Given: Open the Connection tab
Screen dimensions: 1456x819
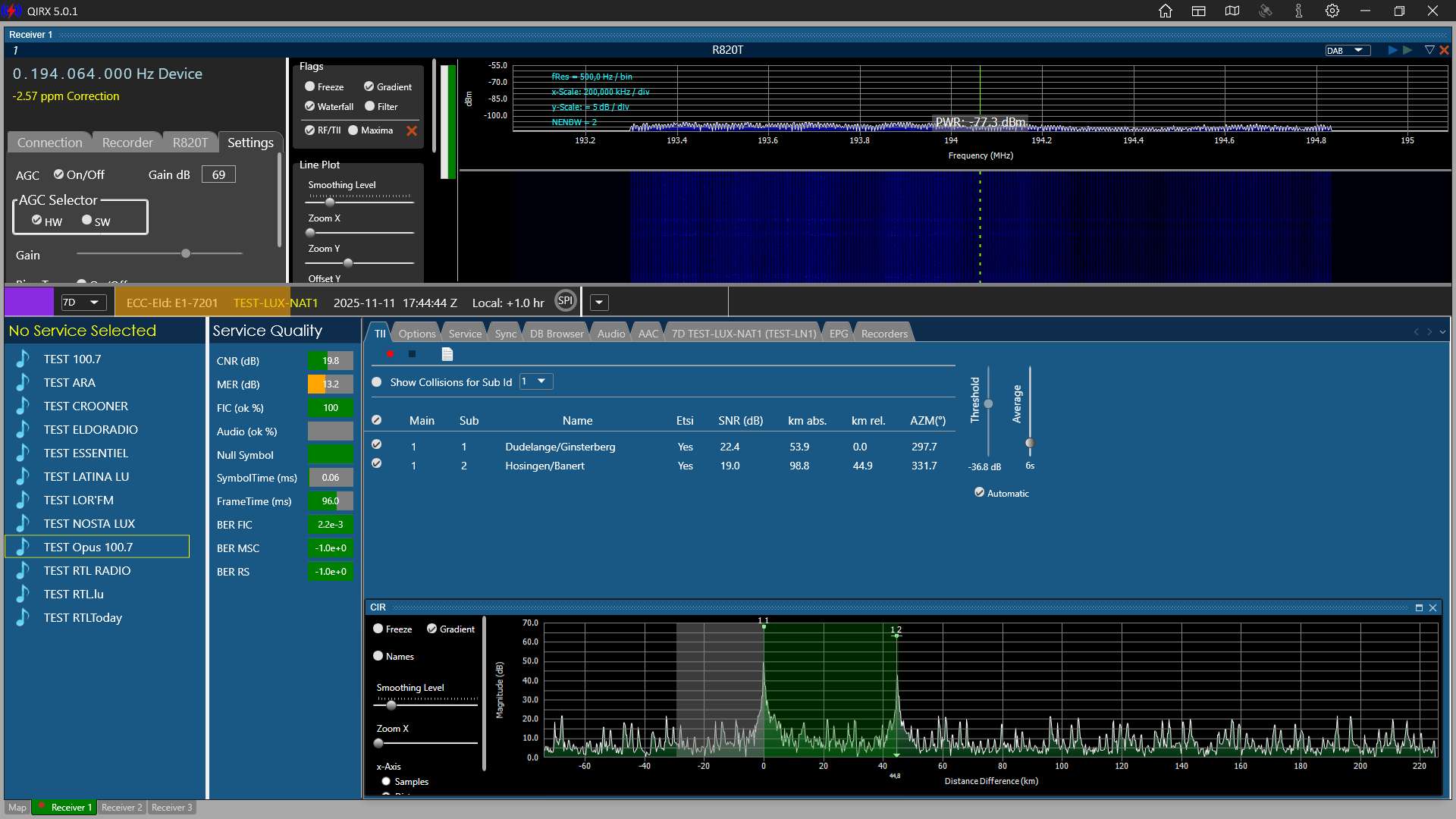Looking at the screenshot, I should [50, 143].
